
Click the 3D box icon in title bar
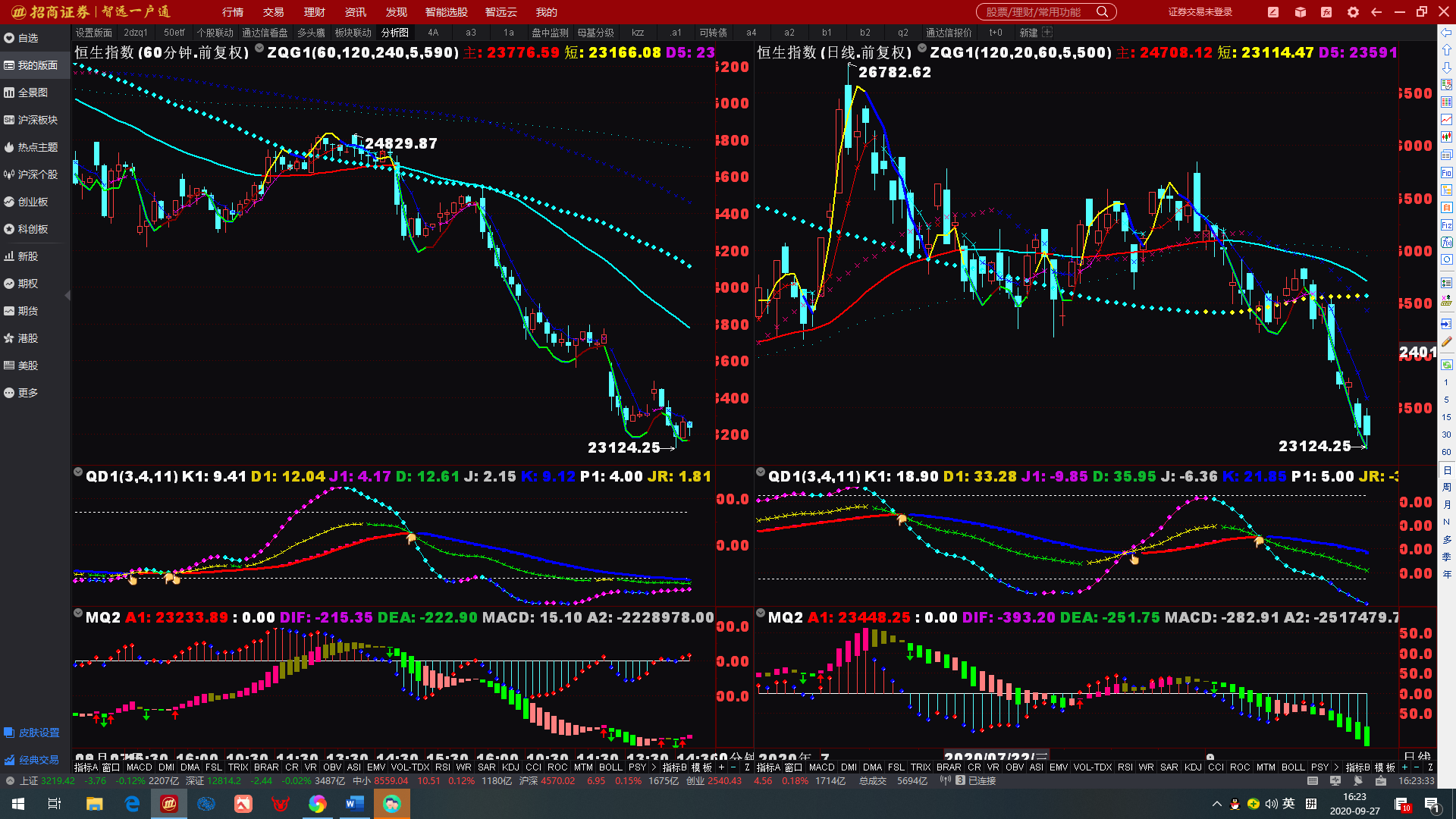click(x=1301, y=12)
